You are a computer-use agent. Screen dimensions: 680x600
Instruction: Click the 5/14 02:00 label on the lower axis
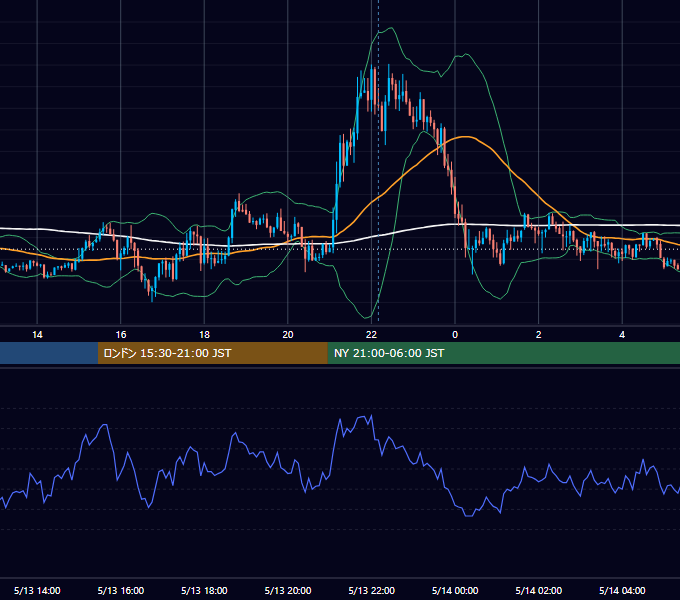pyautogui.click(x=539, y=590)
